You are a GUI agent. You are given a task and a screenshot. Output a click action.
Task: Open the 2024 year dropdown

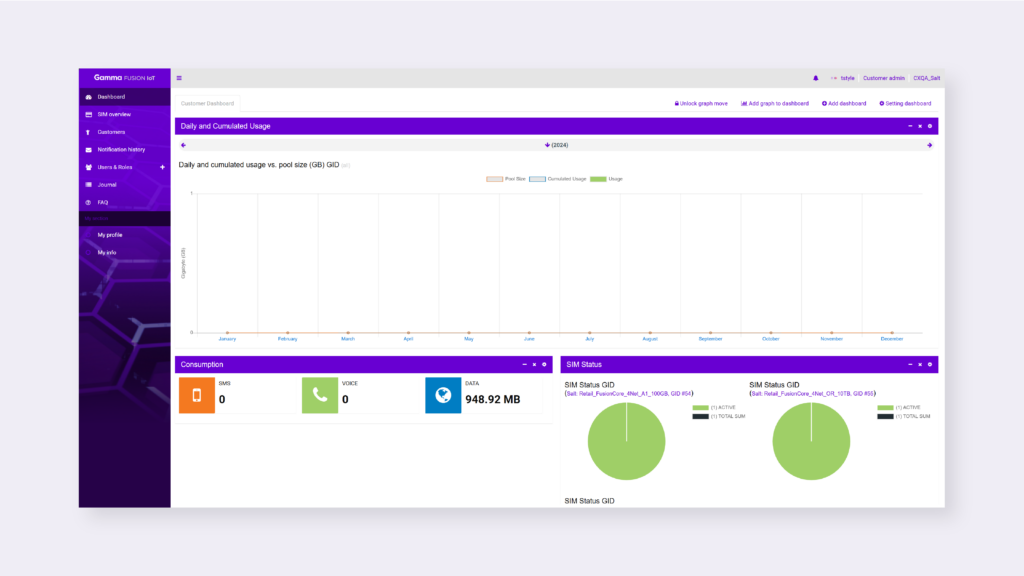pos(556,145)
